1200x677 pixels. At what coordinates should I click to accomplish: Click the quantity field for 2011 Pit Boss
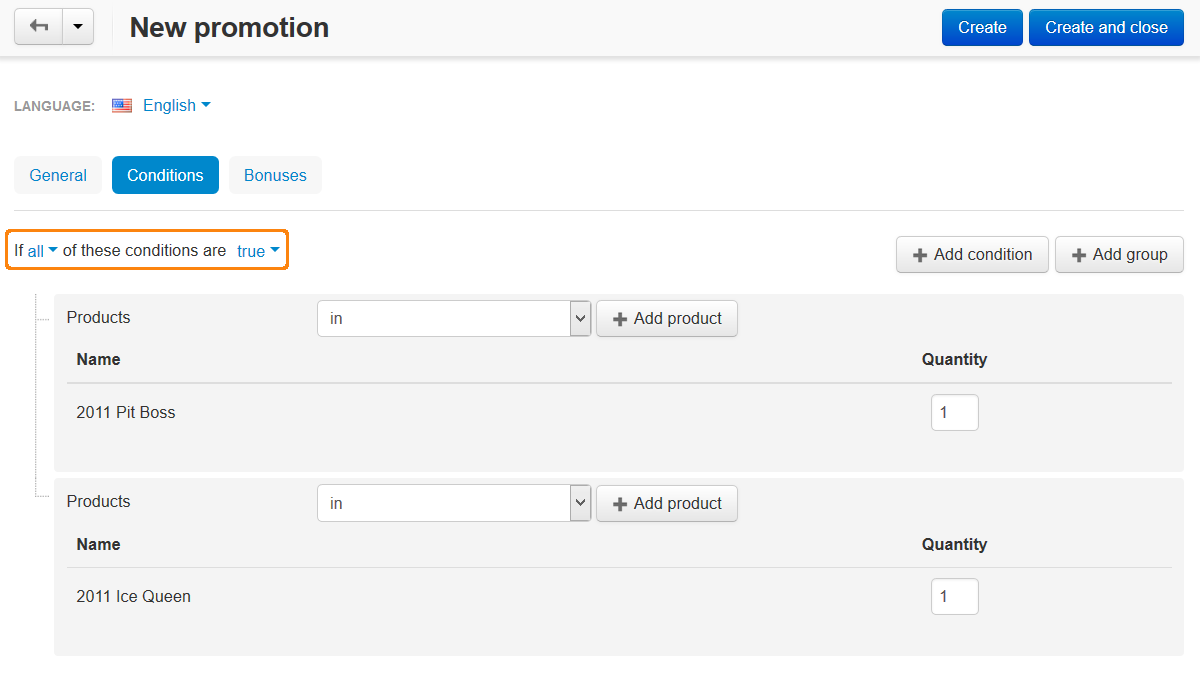coord(954,412)
